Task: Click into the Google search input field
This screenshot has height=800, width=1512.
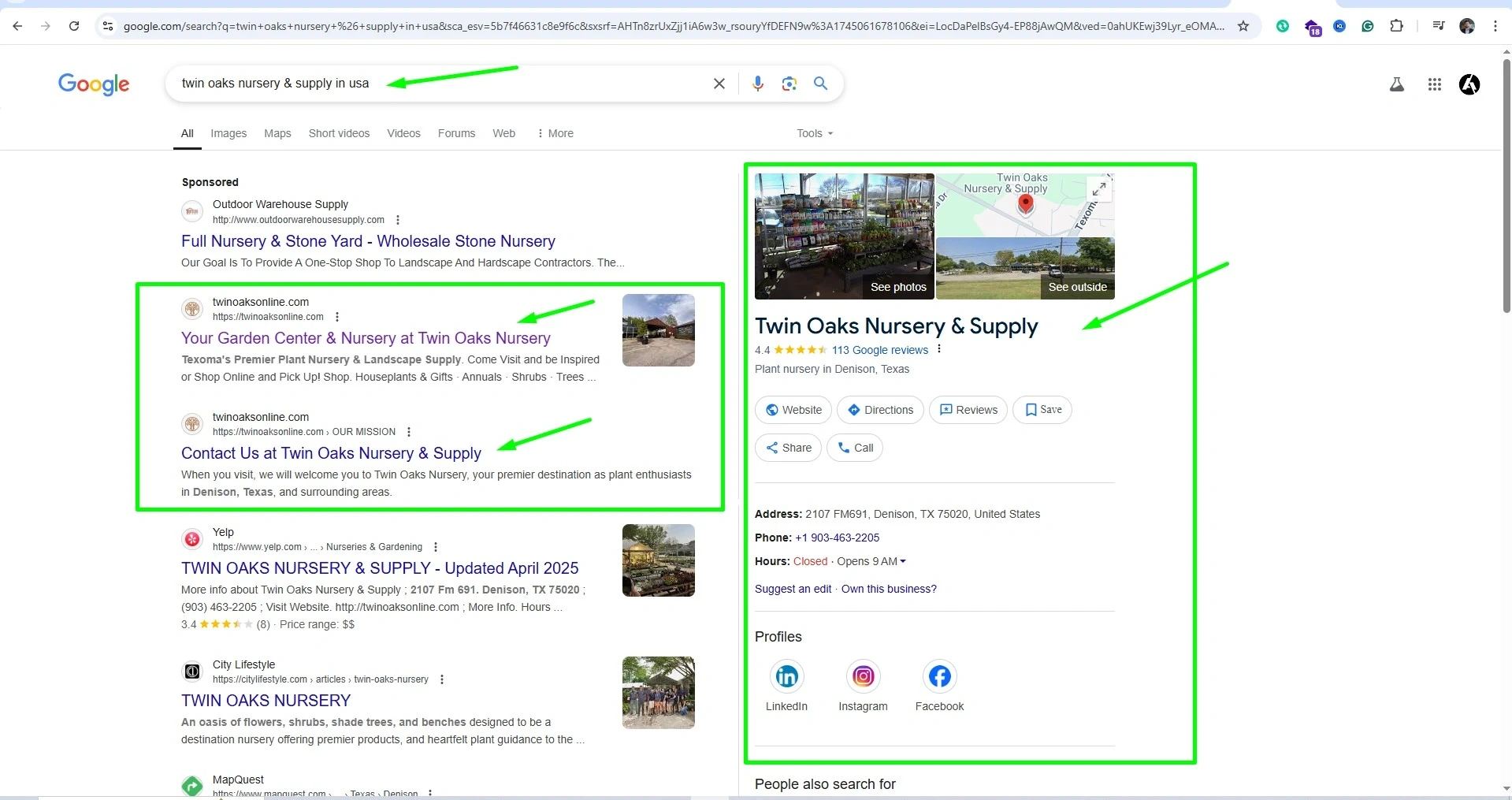Action: (x=441, y=84)
